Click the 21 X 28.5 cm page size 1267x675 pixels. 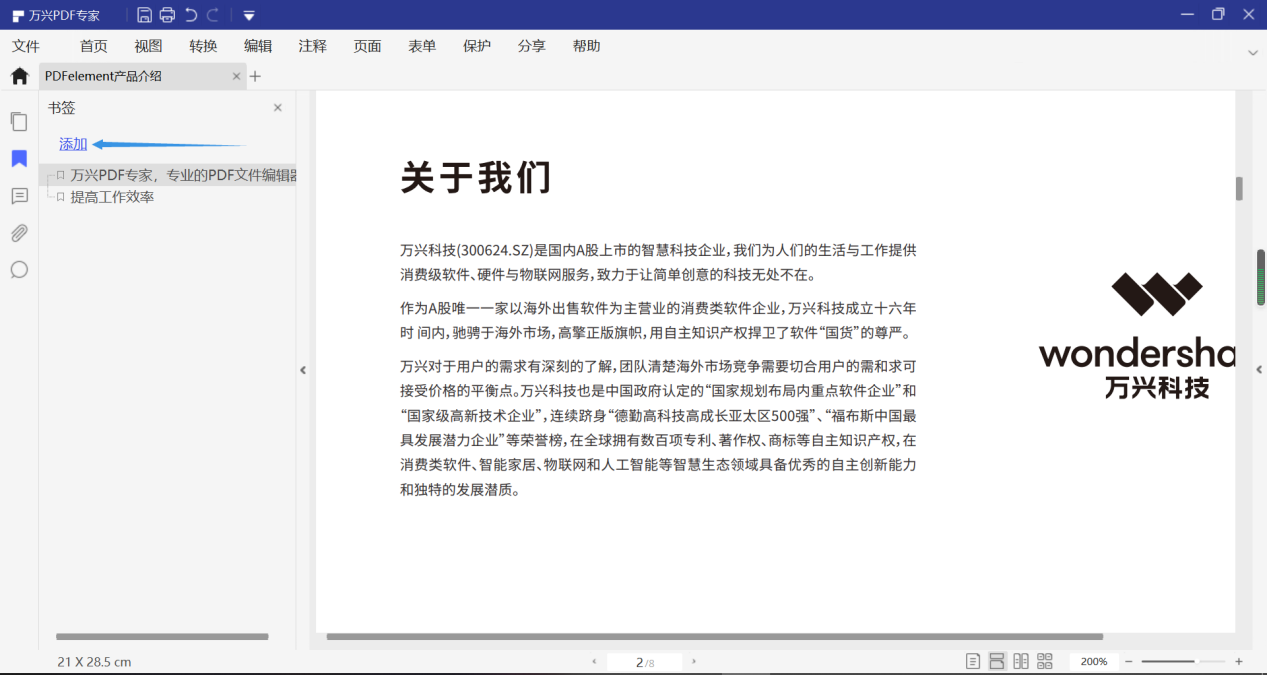point(94,662)
